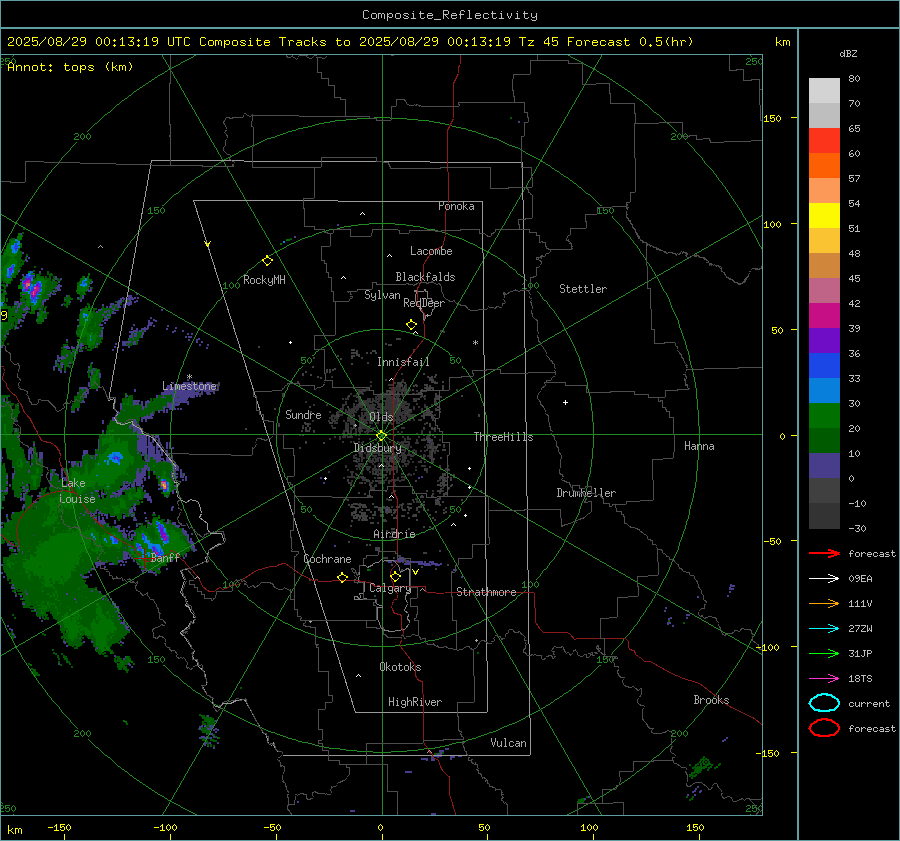Click the white 09EA arrow legend entry
The image size is (900, 841).
tap(824, 579)
